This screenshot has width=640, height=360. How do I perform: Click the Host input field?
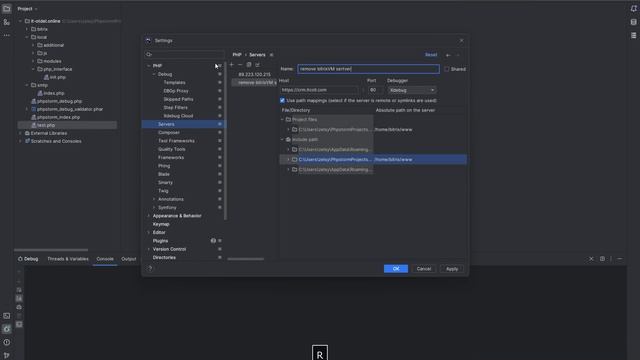point(319,90)
